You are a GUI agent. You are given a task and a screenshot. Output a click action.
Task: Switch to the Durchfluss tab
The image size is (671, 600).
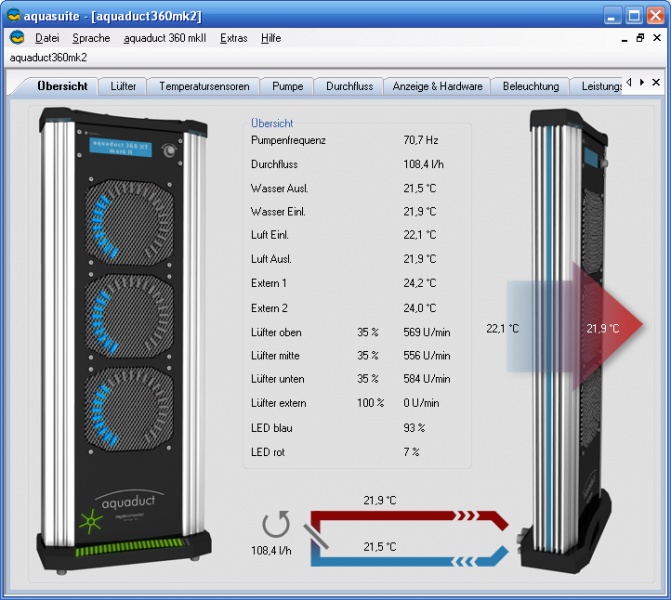349,86
